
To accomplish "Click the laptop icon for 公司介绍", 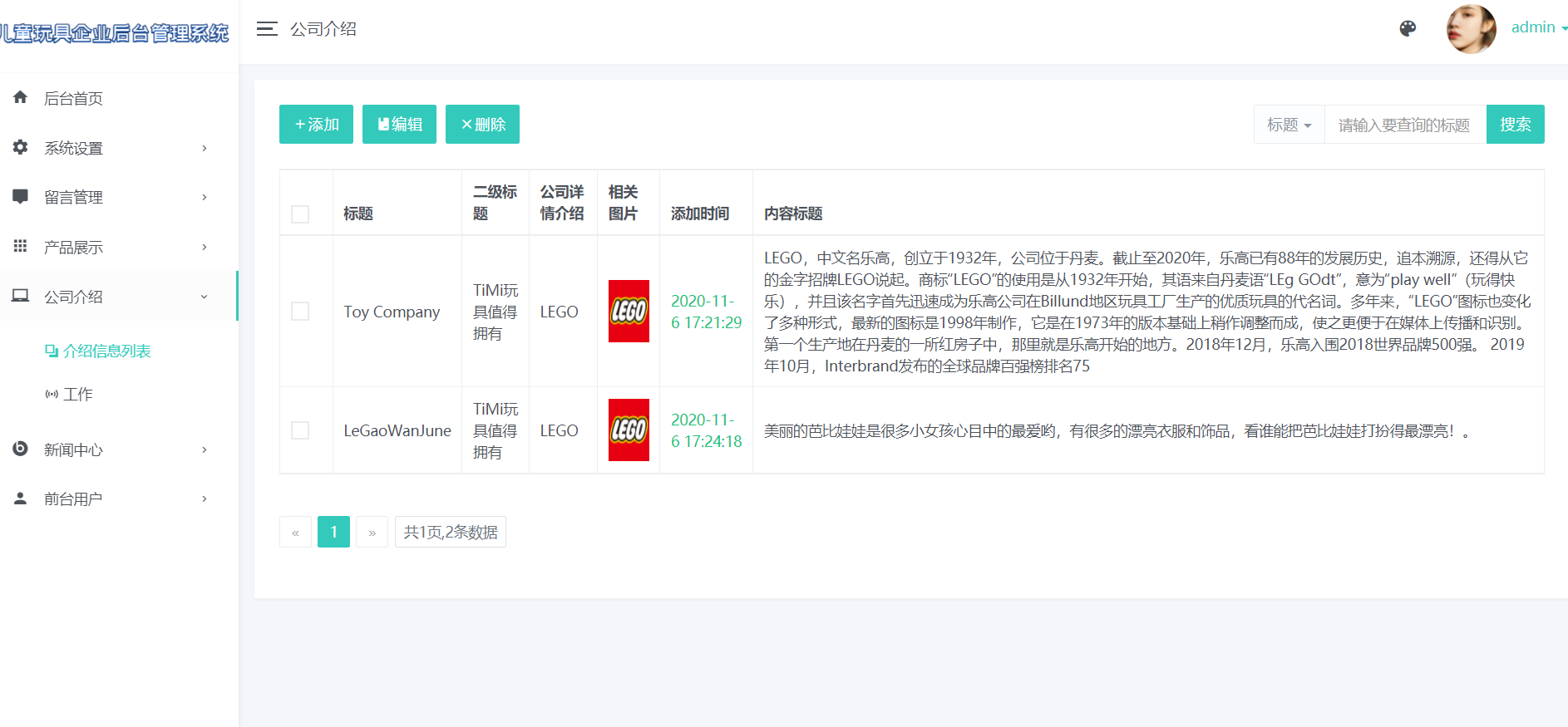I will (x=21, y=296).
